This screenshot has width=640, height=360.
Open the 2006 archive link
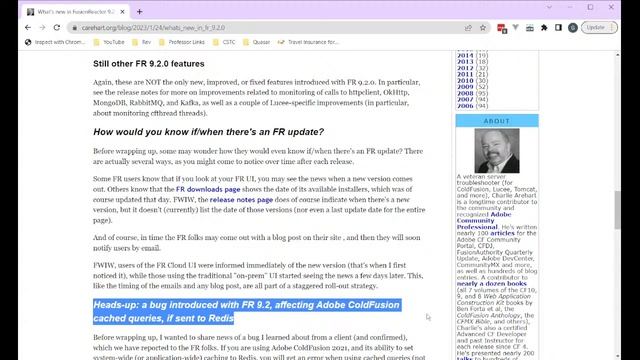465,106
